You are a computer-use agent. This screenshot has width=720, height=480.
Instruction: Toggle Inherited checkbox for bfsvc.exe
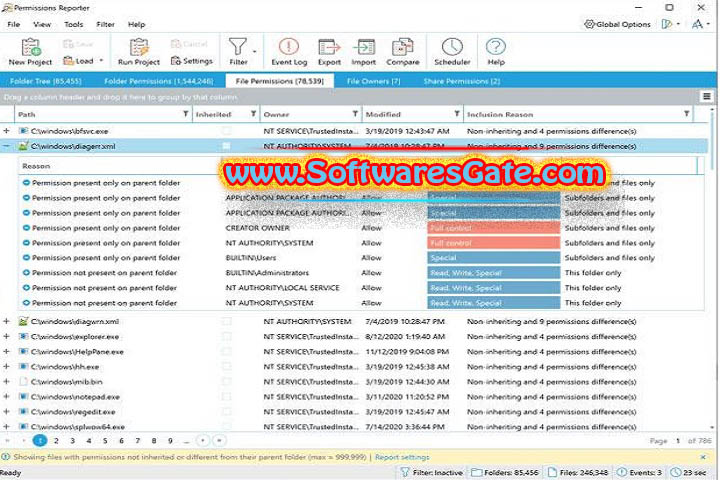(x=226, y=131)
